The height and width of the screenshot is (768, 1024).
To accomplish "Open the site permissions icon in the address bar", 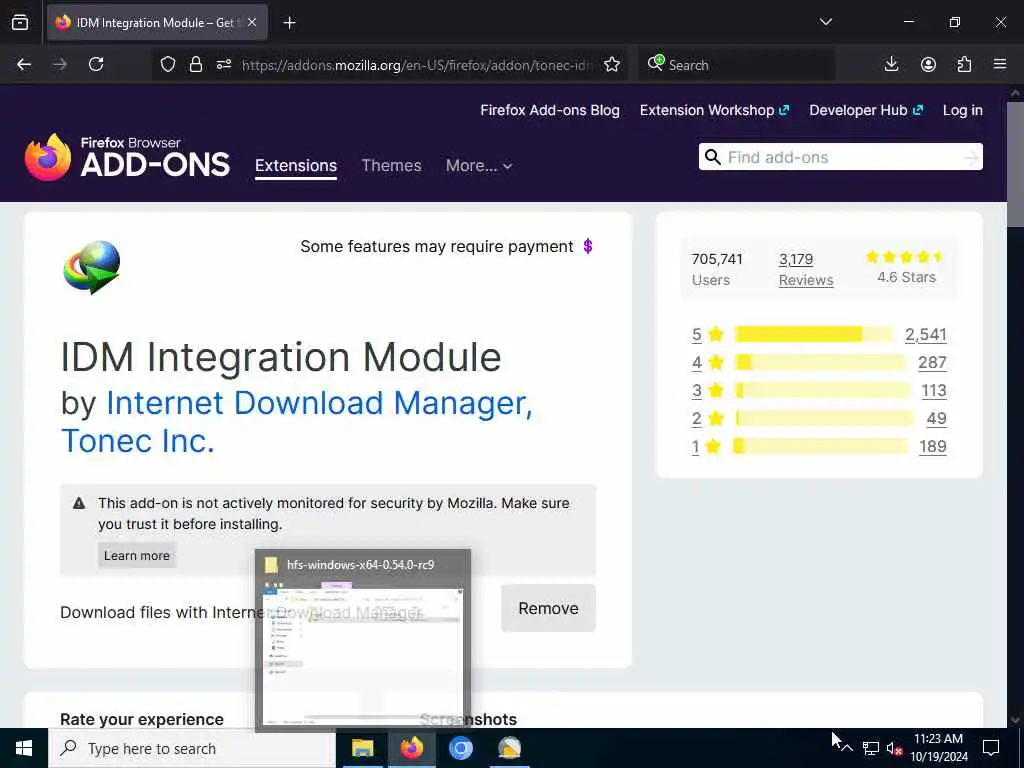I will pos(224,65).
